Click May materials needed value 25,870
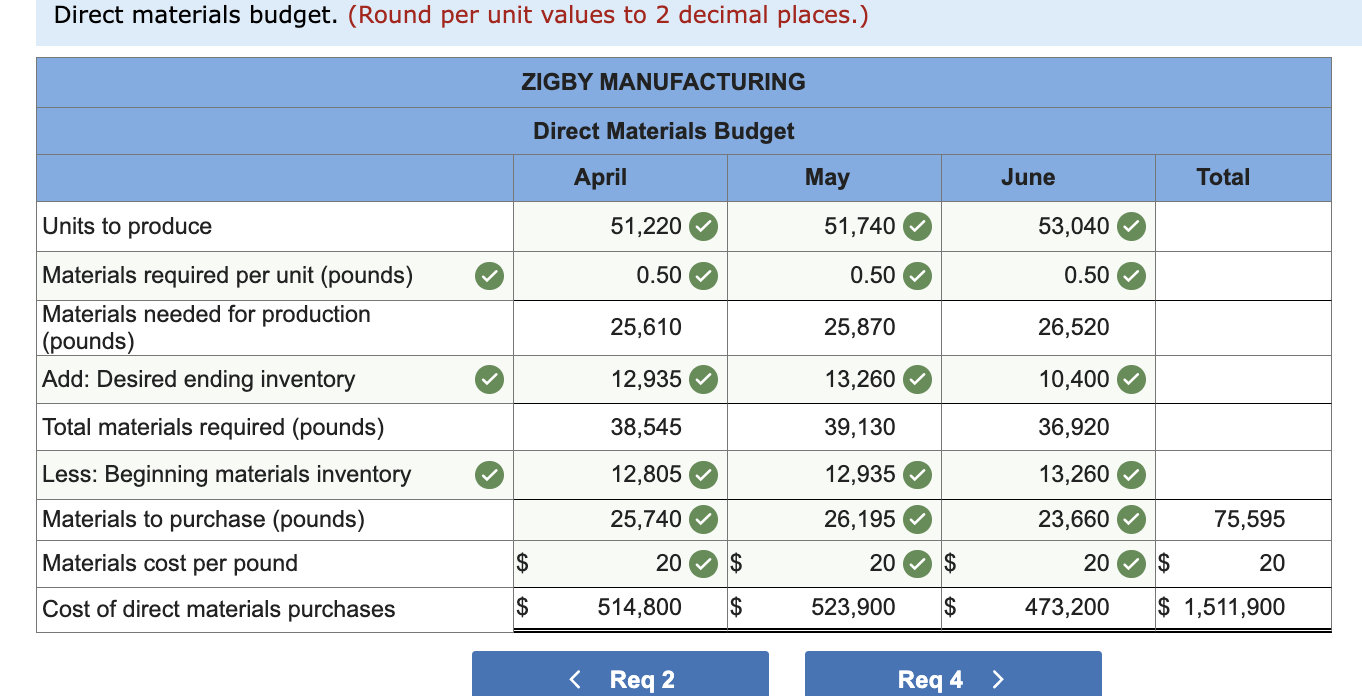The width and height of the screenshot is (1362, 696). point(860,327)
